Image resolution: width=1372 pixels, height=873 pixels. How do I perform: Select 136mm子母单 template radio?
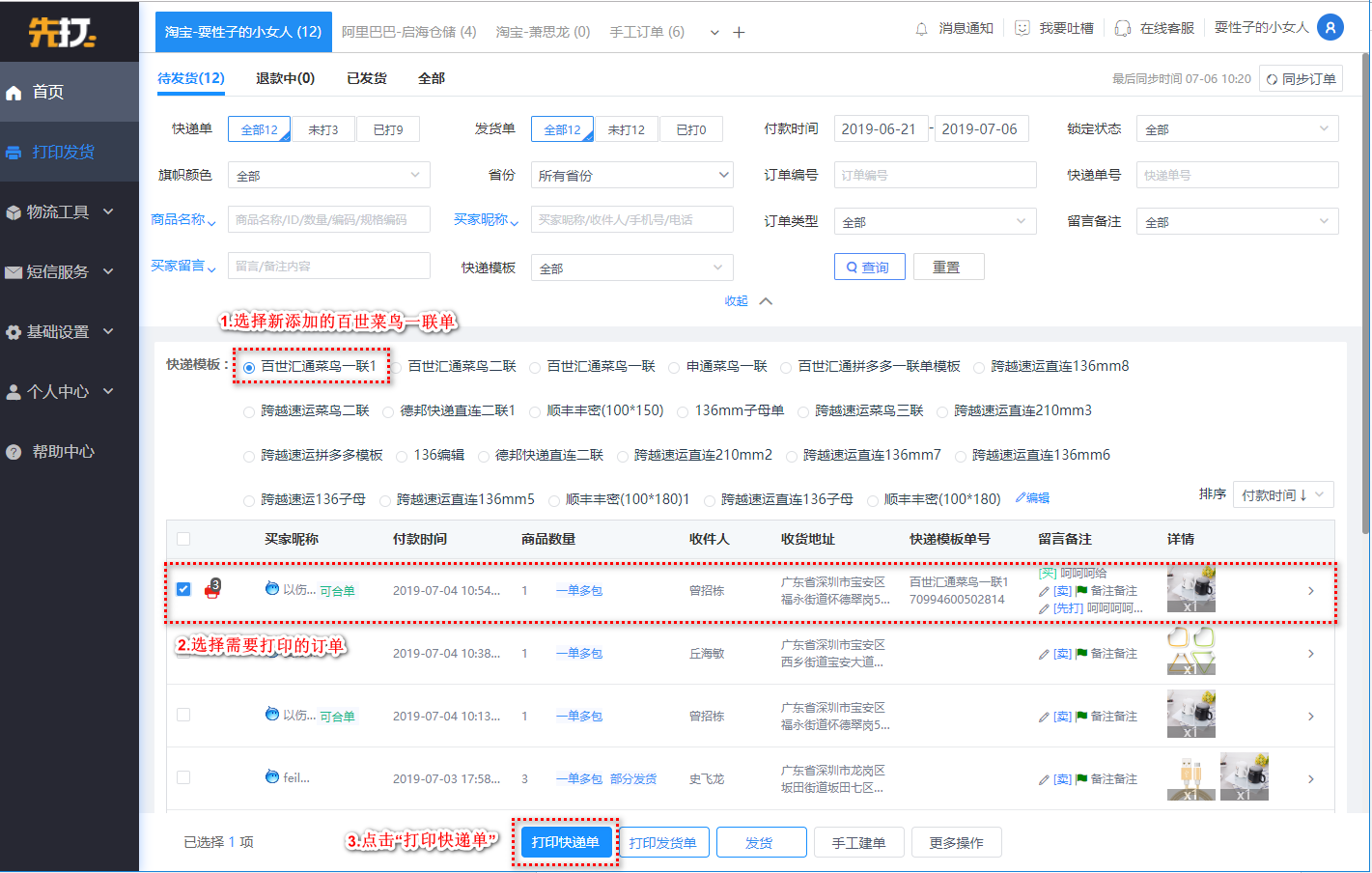point(683,412)
